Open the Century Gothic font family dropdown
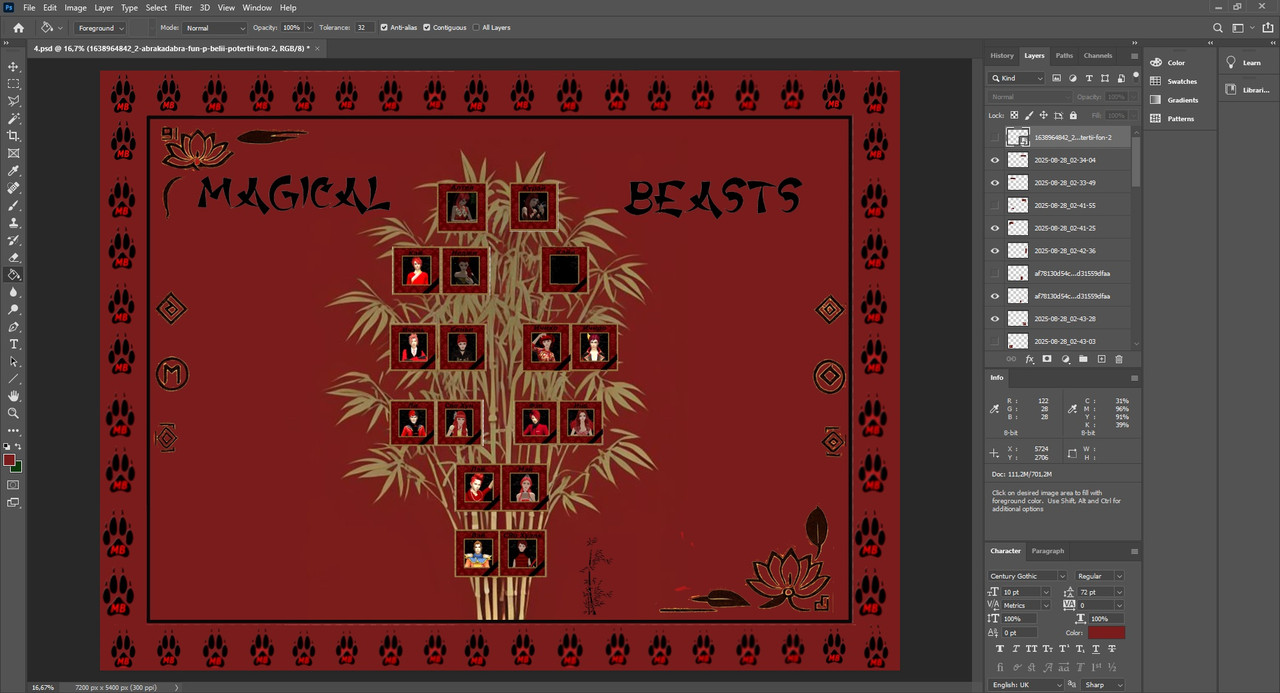 [x=1027, y=576]
